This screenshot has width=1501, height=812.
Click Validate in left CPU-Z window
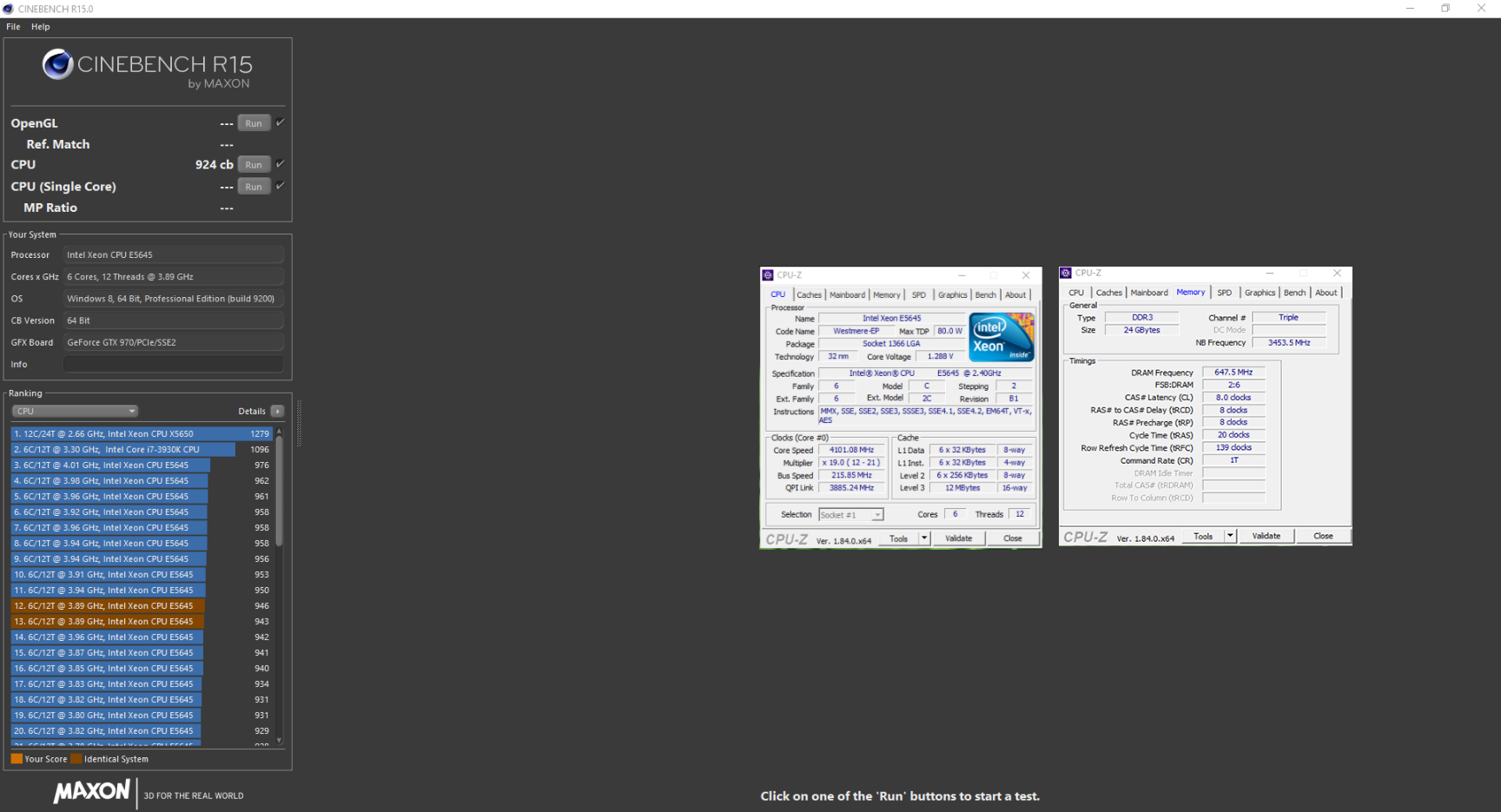(x=958, y=538)
